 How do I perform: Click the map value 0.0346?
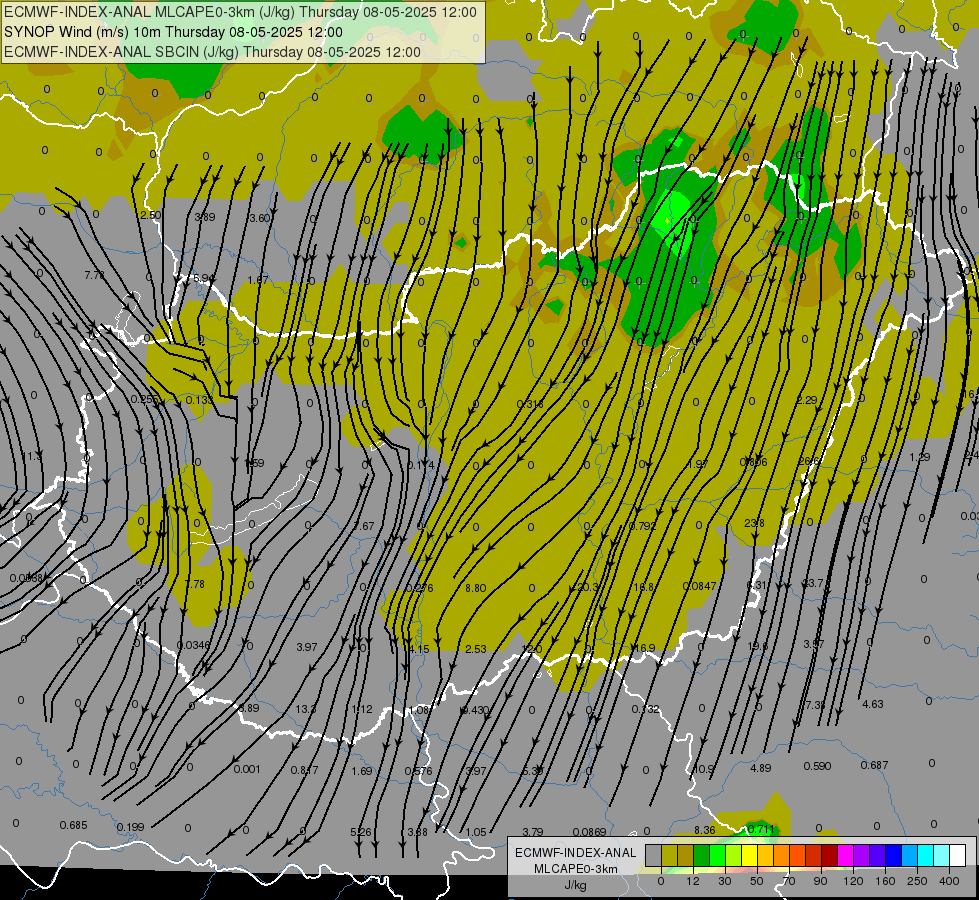pos(194,645)
